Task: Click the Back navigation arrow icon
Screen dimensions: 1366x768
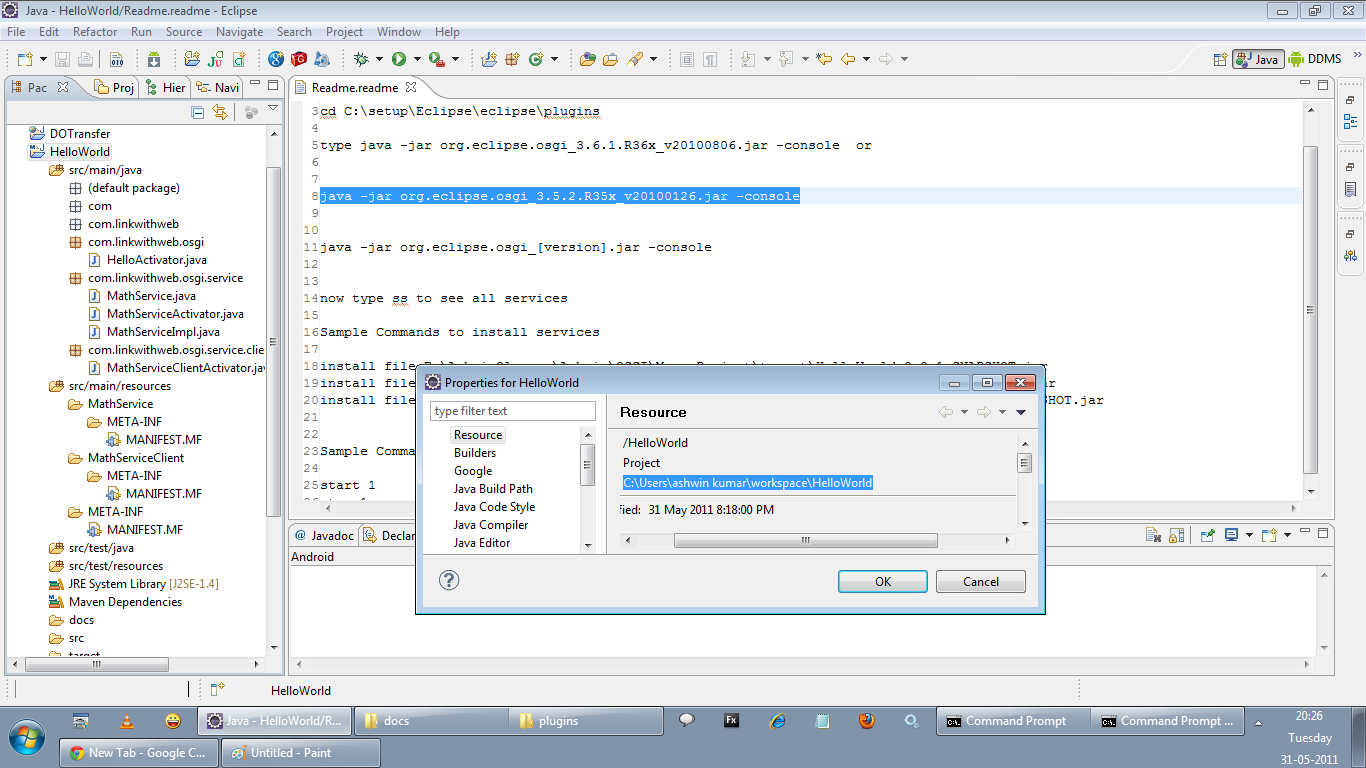Action: click(848, 59)
